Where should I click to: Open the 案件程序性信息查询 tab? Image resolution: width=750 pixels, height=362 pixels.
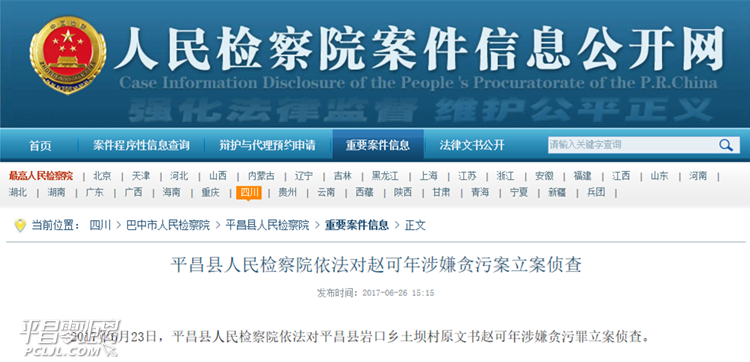141,145
